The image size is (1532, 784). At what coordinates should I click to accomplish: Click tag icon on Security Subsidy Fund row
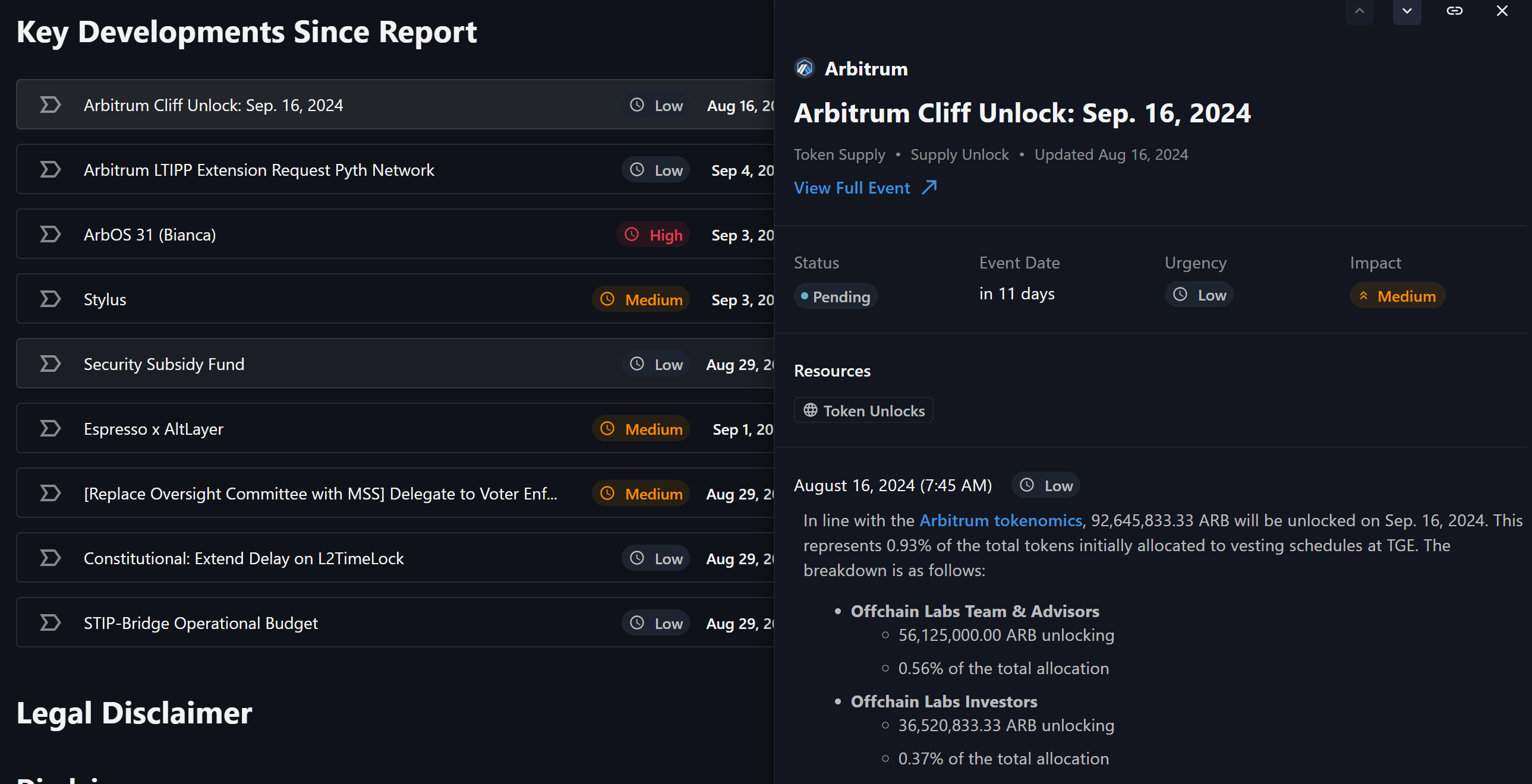(x=50, y=363)
